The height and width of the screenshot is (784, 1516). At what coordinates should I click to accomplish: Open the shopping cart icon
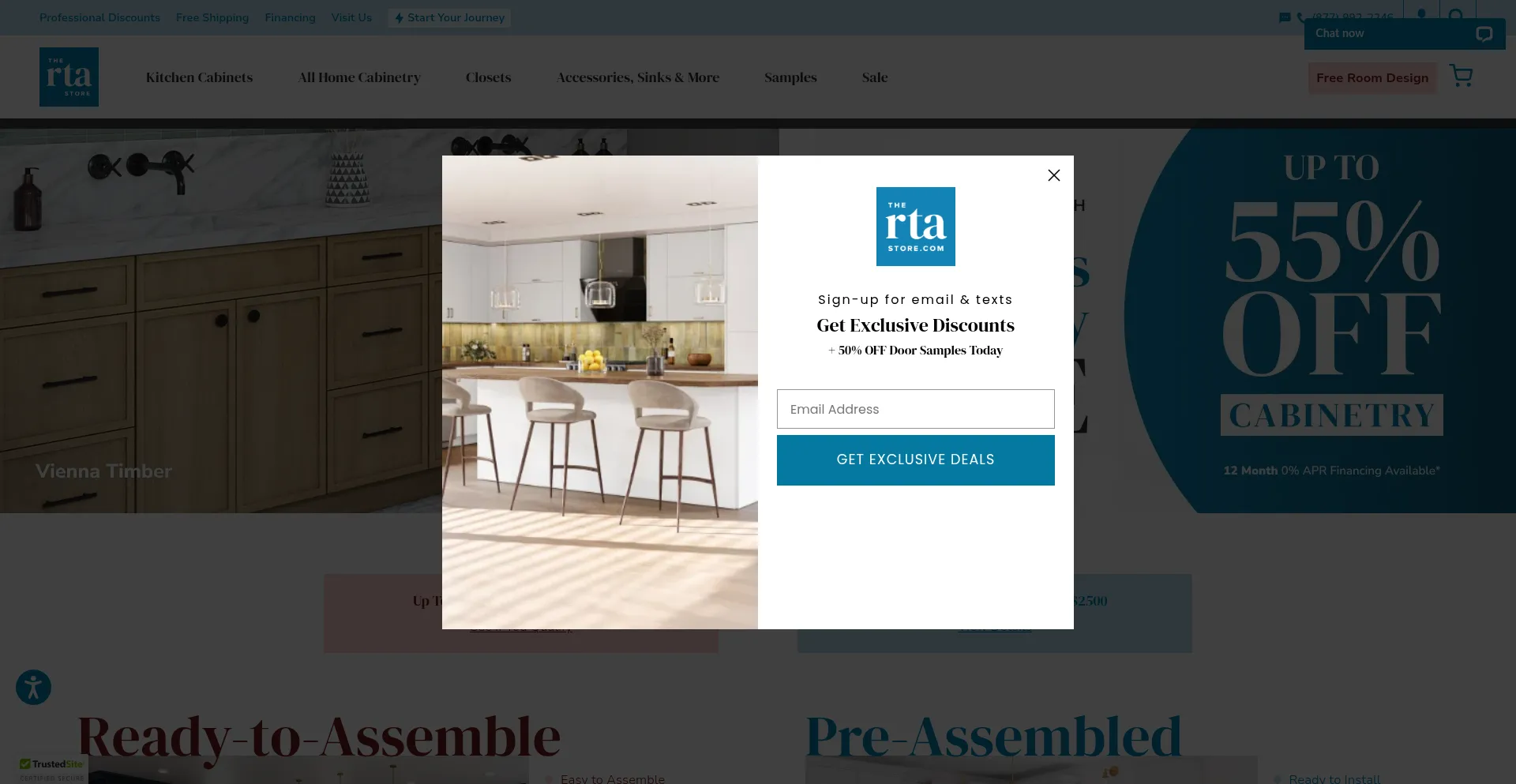tap(1461, 77)
